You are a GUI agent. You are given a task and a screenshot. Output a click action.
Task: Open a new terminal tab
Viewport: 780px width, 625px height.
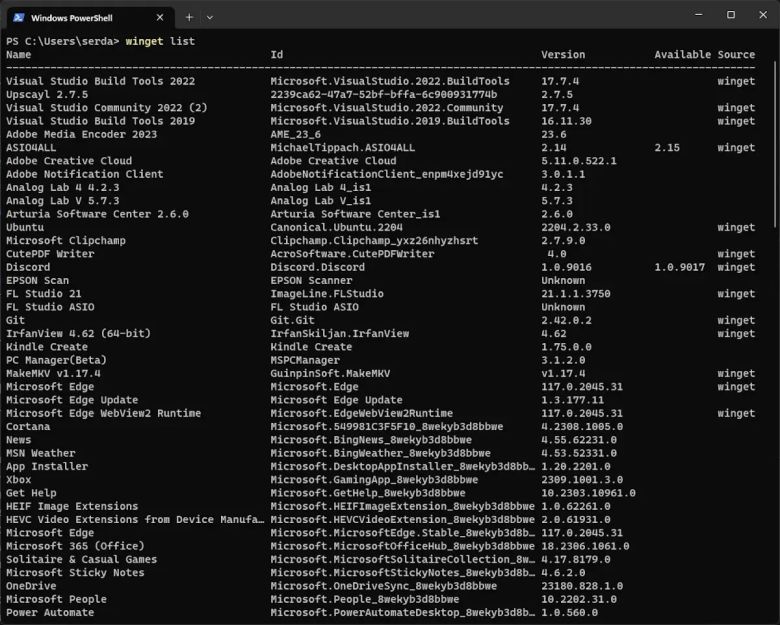189,17
